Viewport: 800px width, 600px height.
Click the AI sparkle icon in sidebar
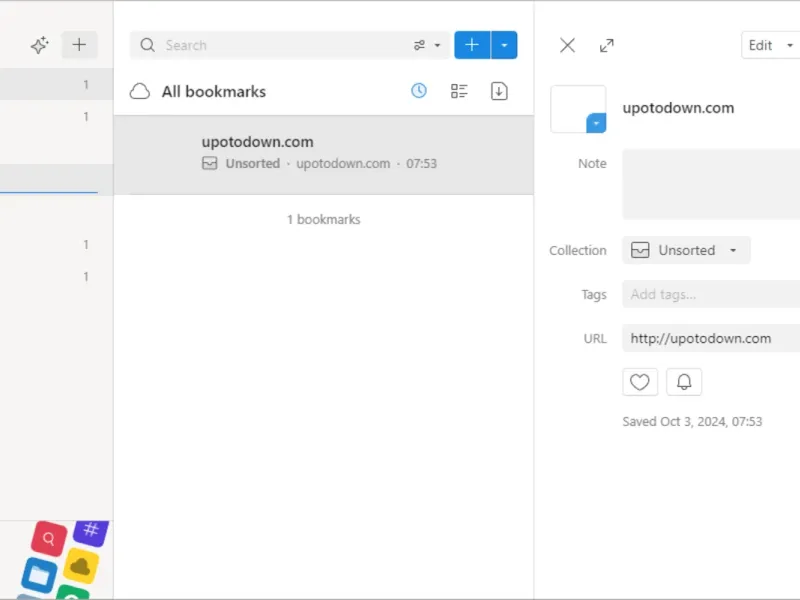[40, 45]
